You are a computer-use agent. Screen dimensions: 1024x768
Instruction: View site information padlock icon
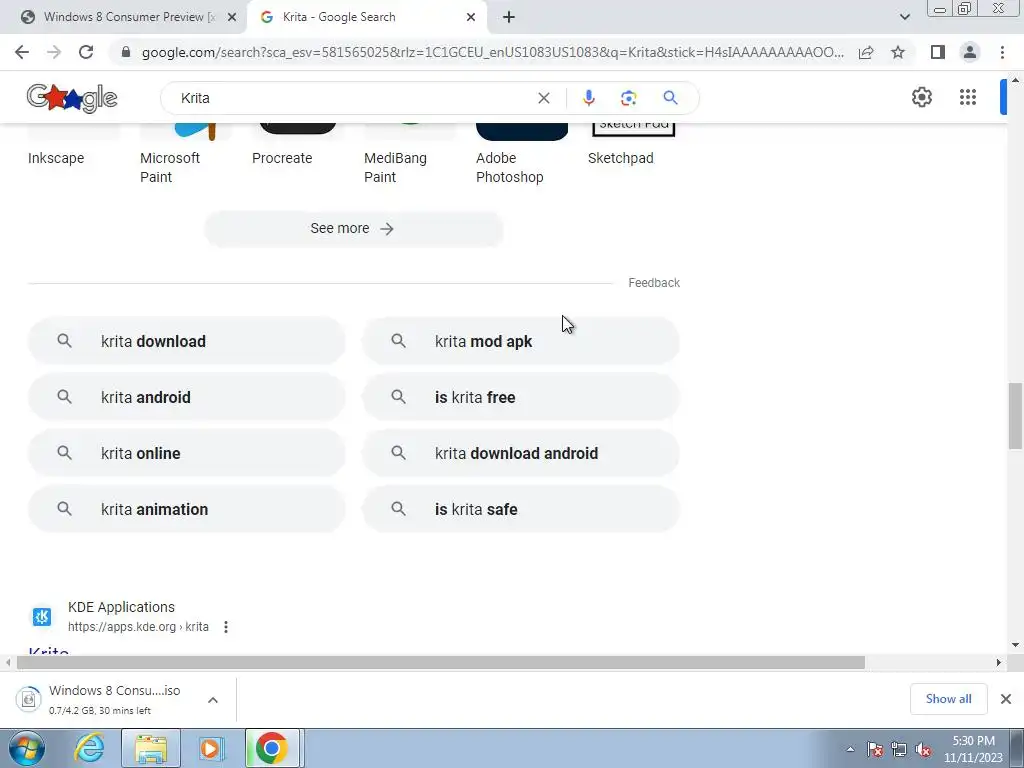126,52
